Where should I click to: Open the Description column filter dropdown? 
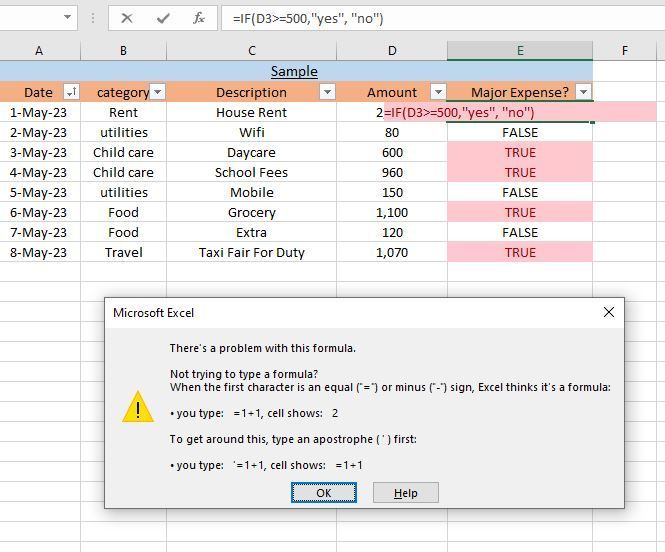(327, 92)
